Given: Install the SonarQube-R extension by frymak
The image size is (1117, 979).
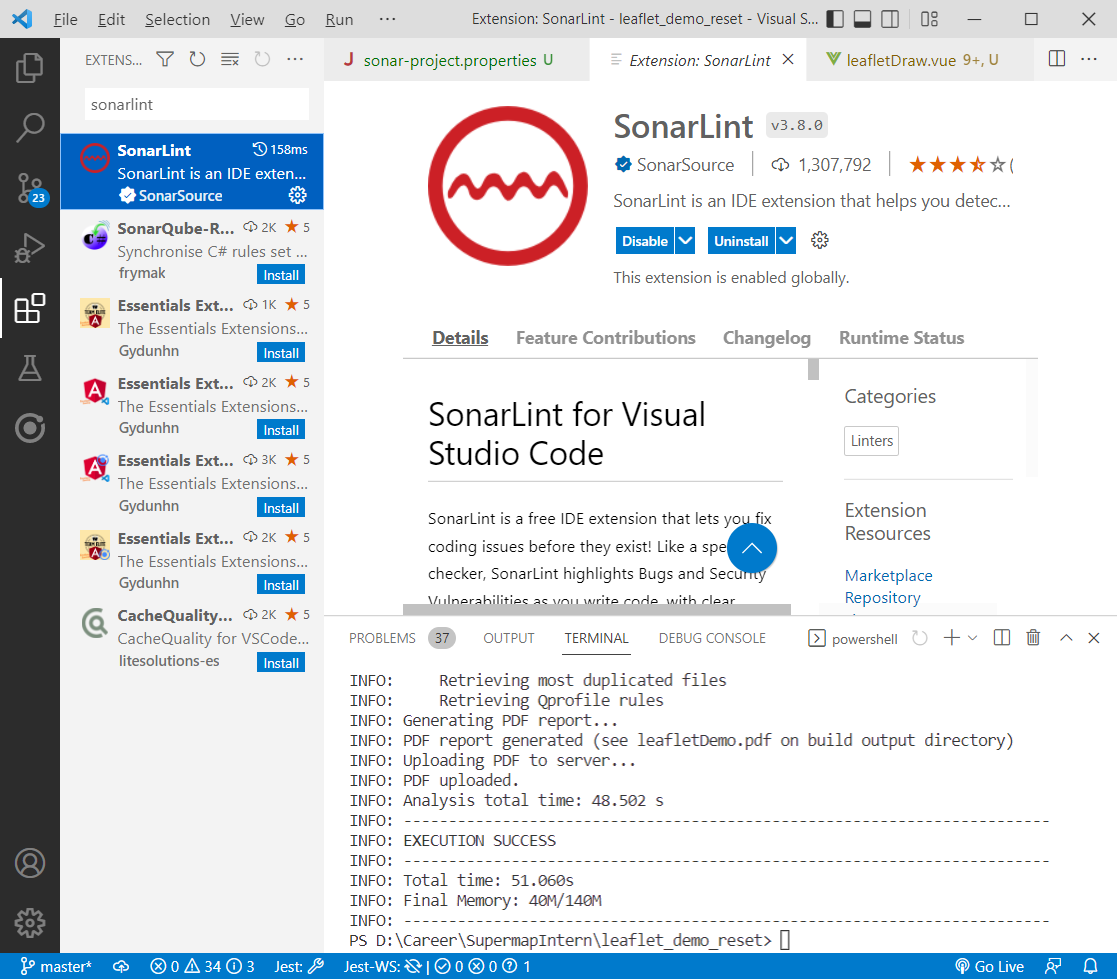Looking at the screenshot, I should pyautogui.click(x=281, y=275).
